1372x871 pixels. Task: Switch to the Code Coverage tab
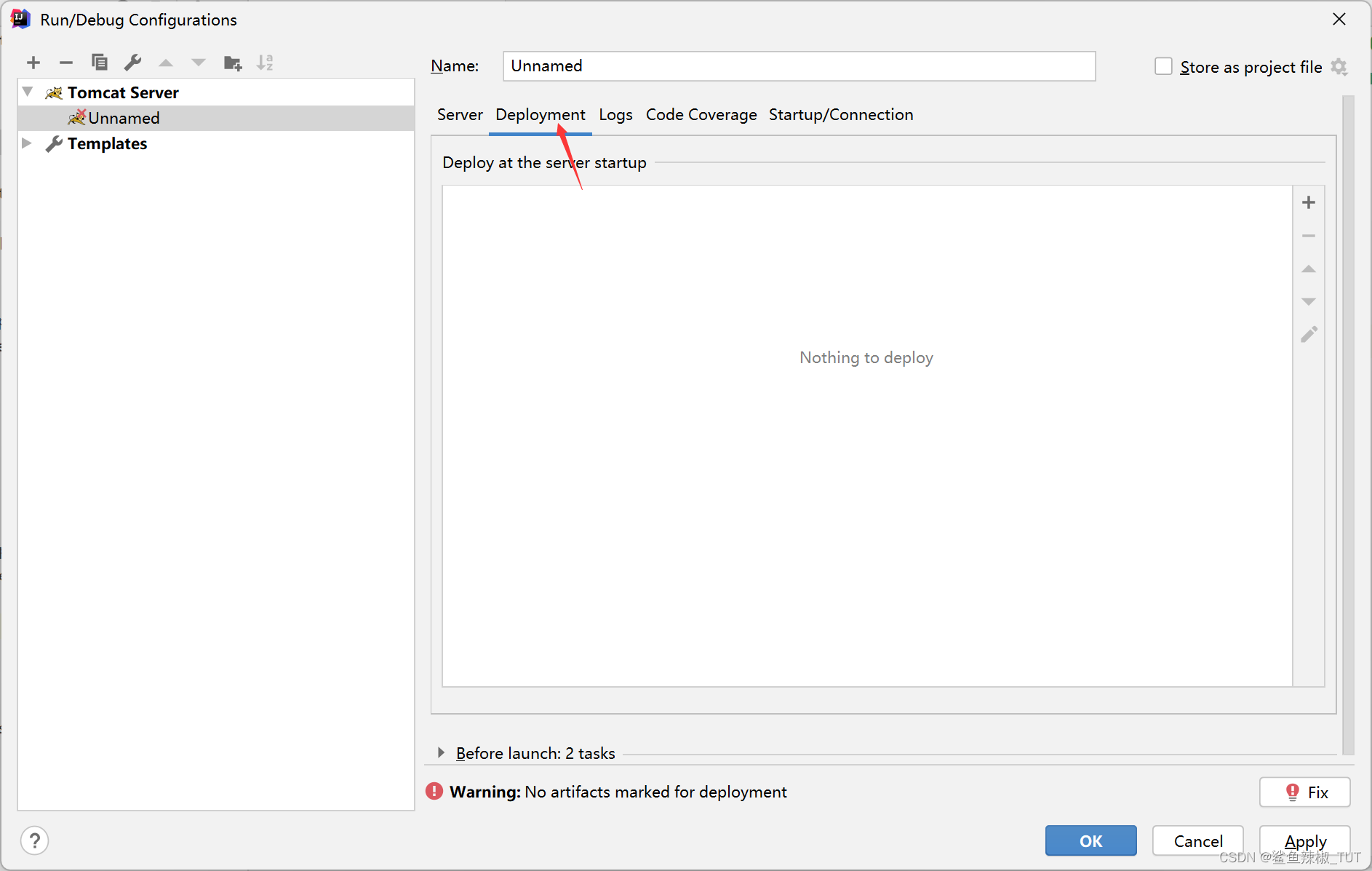pos(701,114)
